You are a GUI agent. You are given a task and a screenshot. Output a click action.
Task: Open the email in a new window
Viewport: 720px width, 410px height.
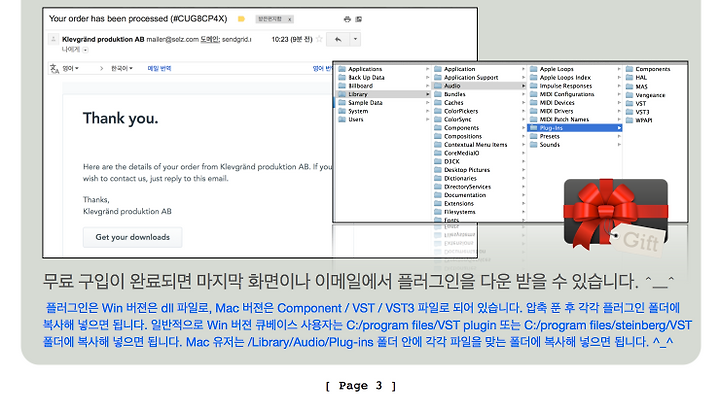pos(359,19)
